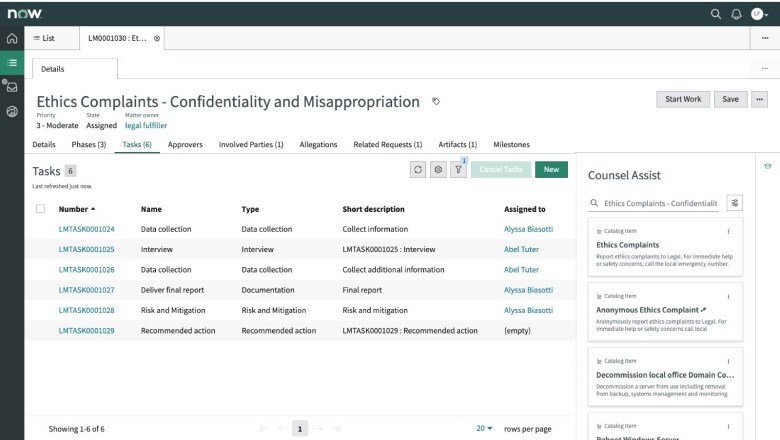The image size is (780, 440).
Task: Open the Involved Parties (1) tab
Action: pyautogui.click(x=251, y=144)
